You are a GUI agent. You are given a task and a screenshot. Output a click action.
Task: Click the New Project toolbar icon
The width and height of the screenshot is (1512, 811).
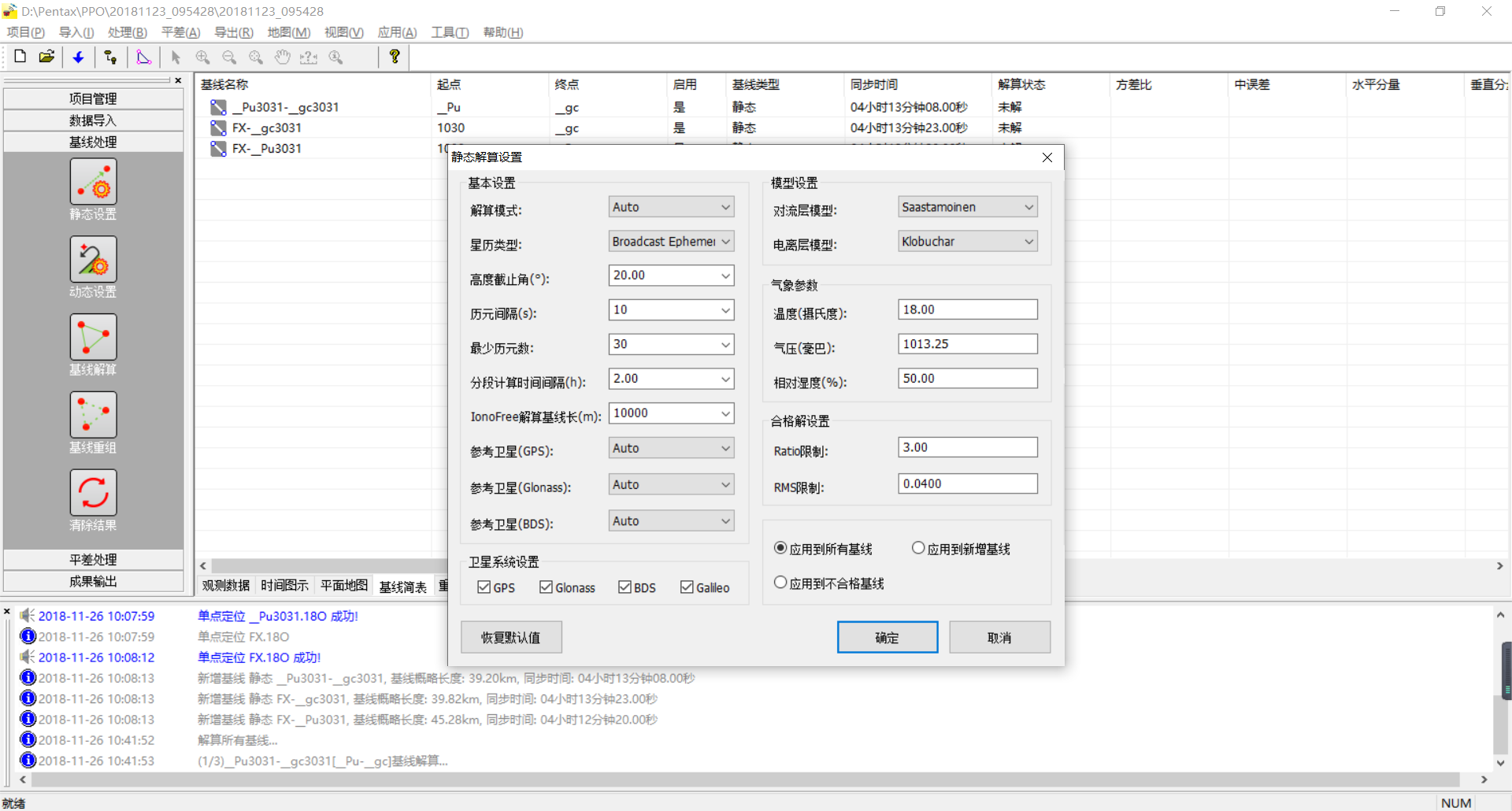(x=20, y=57)
